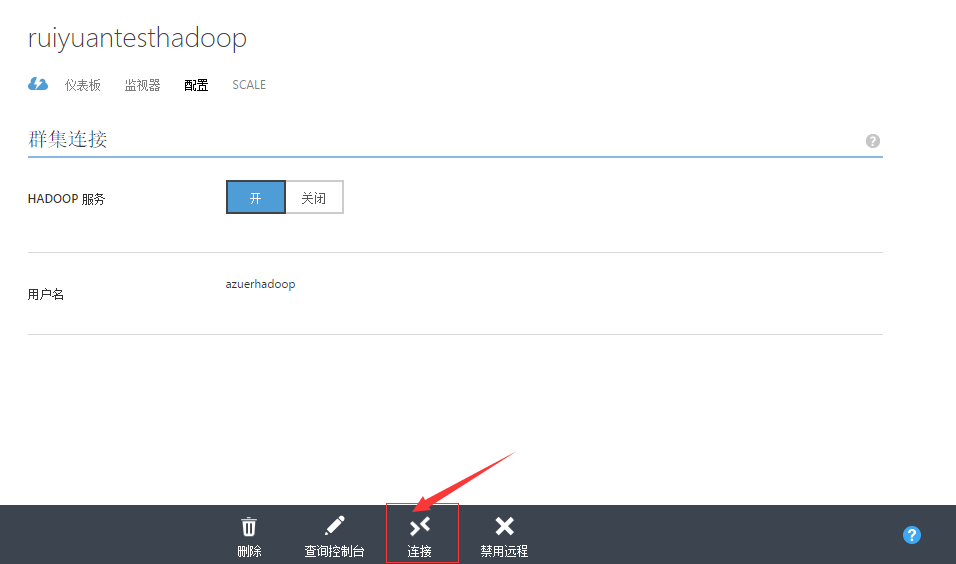Click the X icon for 禁用远程
The height and width of the screenshot is (564, 956).
click(504, 526)
